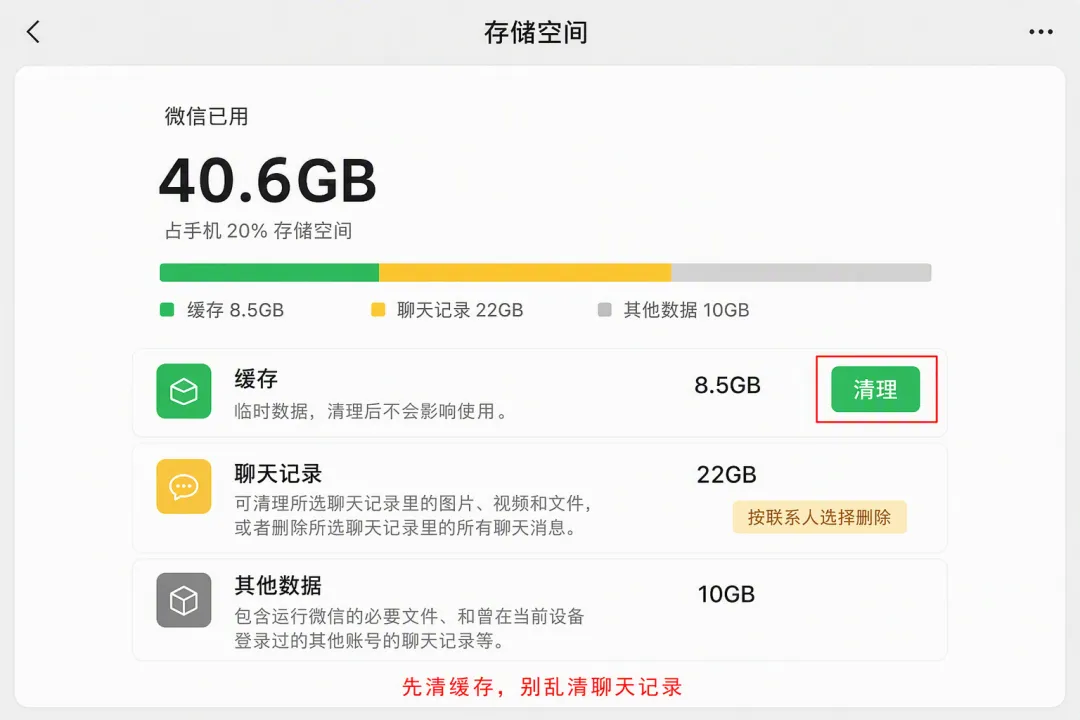Click the yellow chat bubble icon
This screenshot has height=720, width=1080.
[x=183, y=486]
